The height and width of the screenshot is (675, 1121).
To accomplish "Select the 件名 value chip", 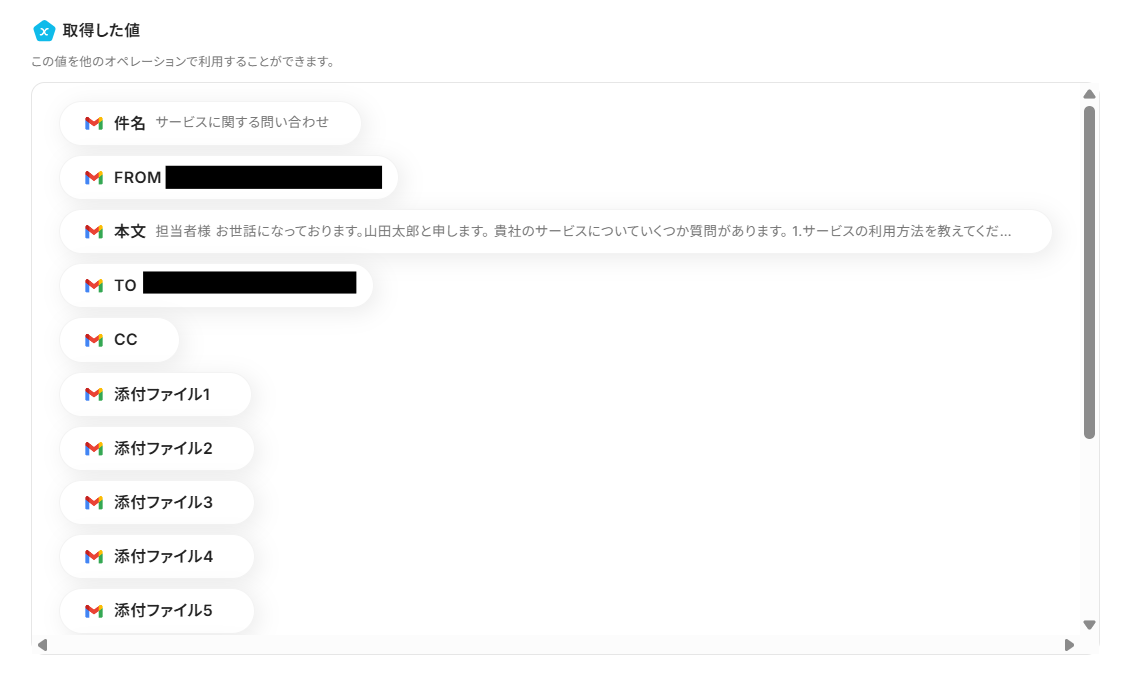I will [210, 123].
